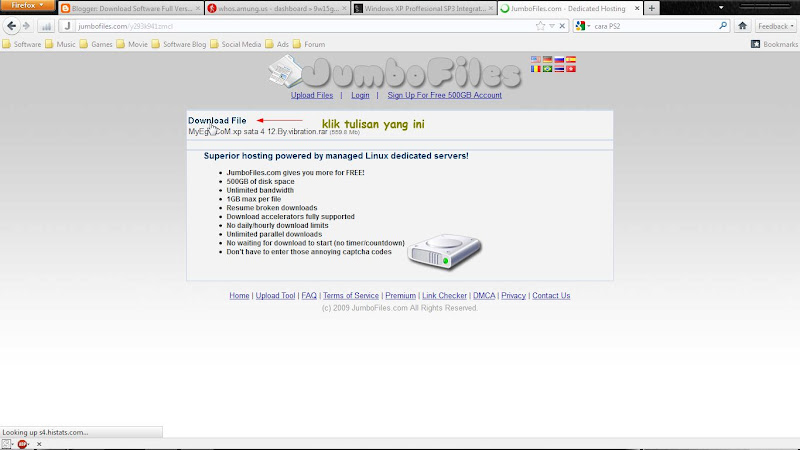Click the Login link
The width and height of the screenshot is (800, 450).
(x=360, y=95)
